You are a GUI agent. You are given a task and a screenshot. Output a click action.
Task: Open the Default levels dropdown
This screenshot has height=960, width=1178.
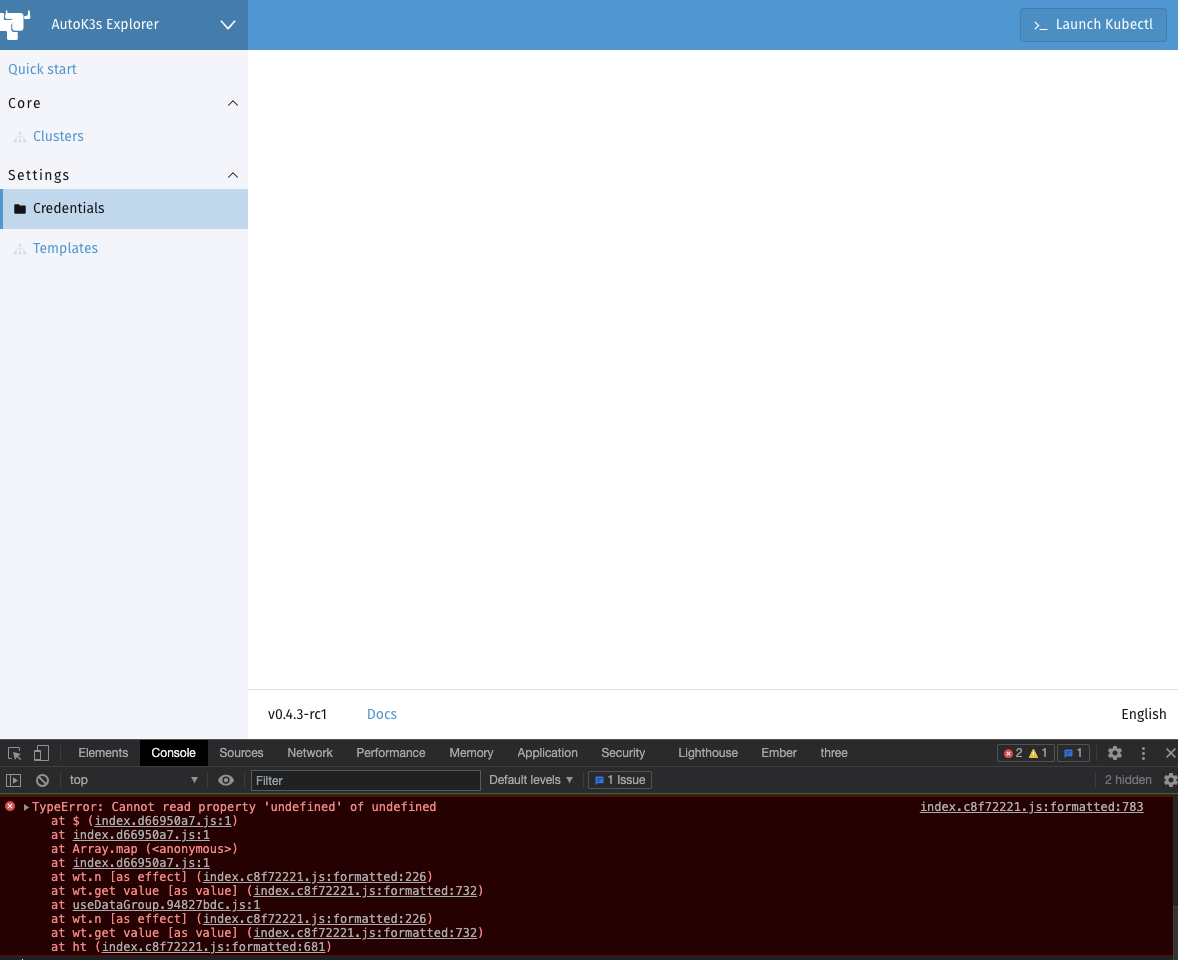pyautogui.click(x=530, y=780)
